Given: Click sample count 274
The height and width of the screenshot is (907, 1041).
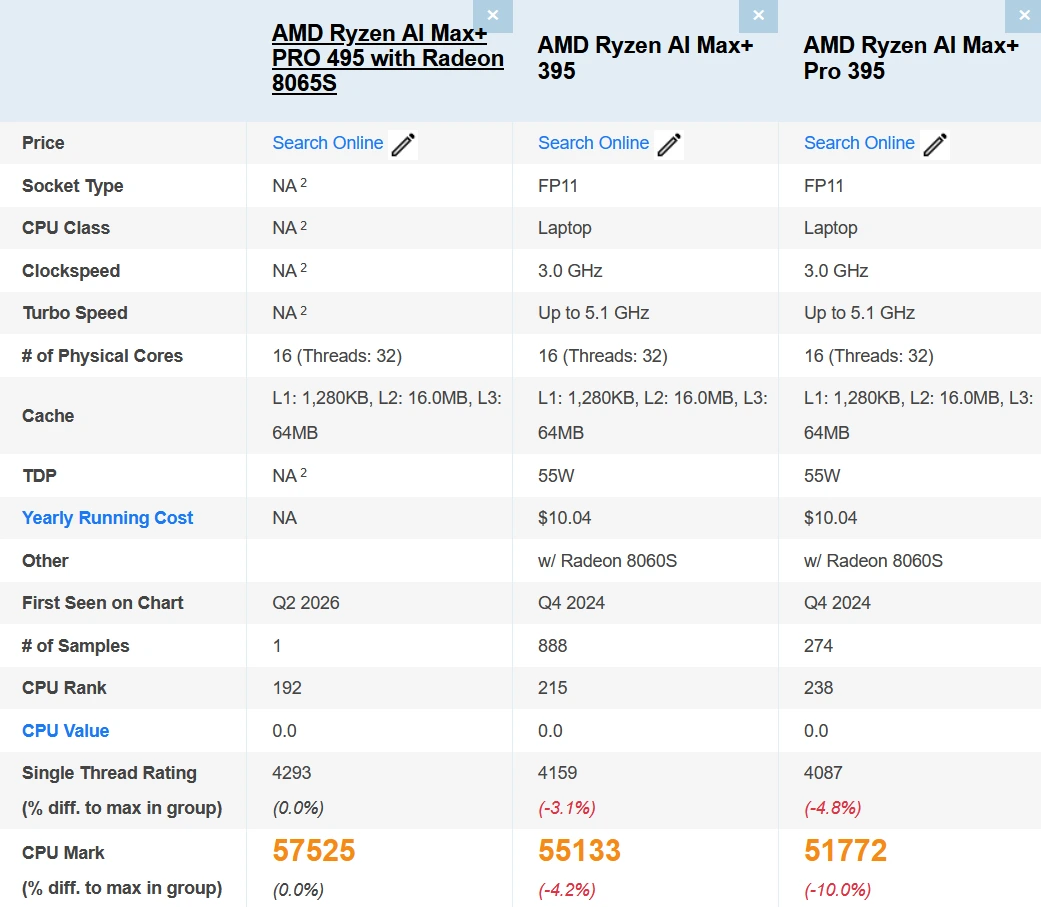Looking at the screenshot, I should (x=819, y=645).
